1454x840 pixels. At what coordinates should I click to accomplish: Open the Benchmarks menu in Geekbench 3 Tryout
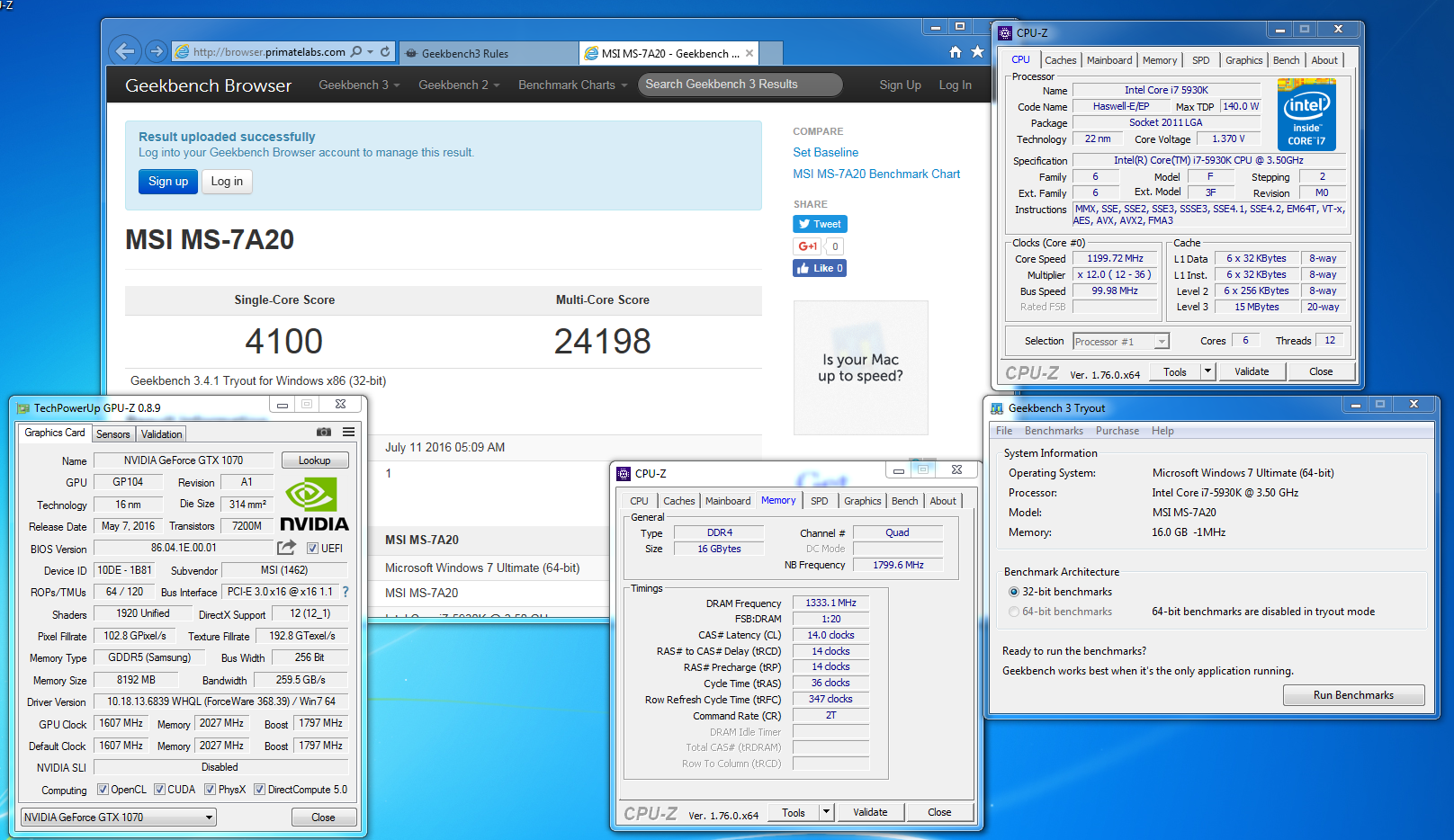click(x=1054, y=431)
